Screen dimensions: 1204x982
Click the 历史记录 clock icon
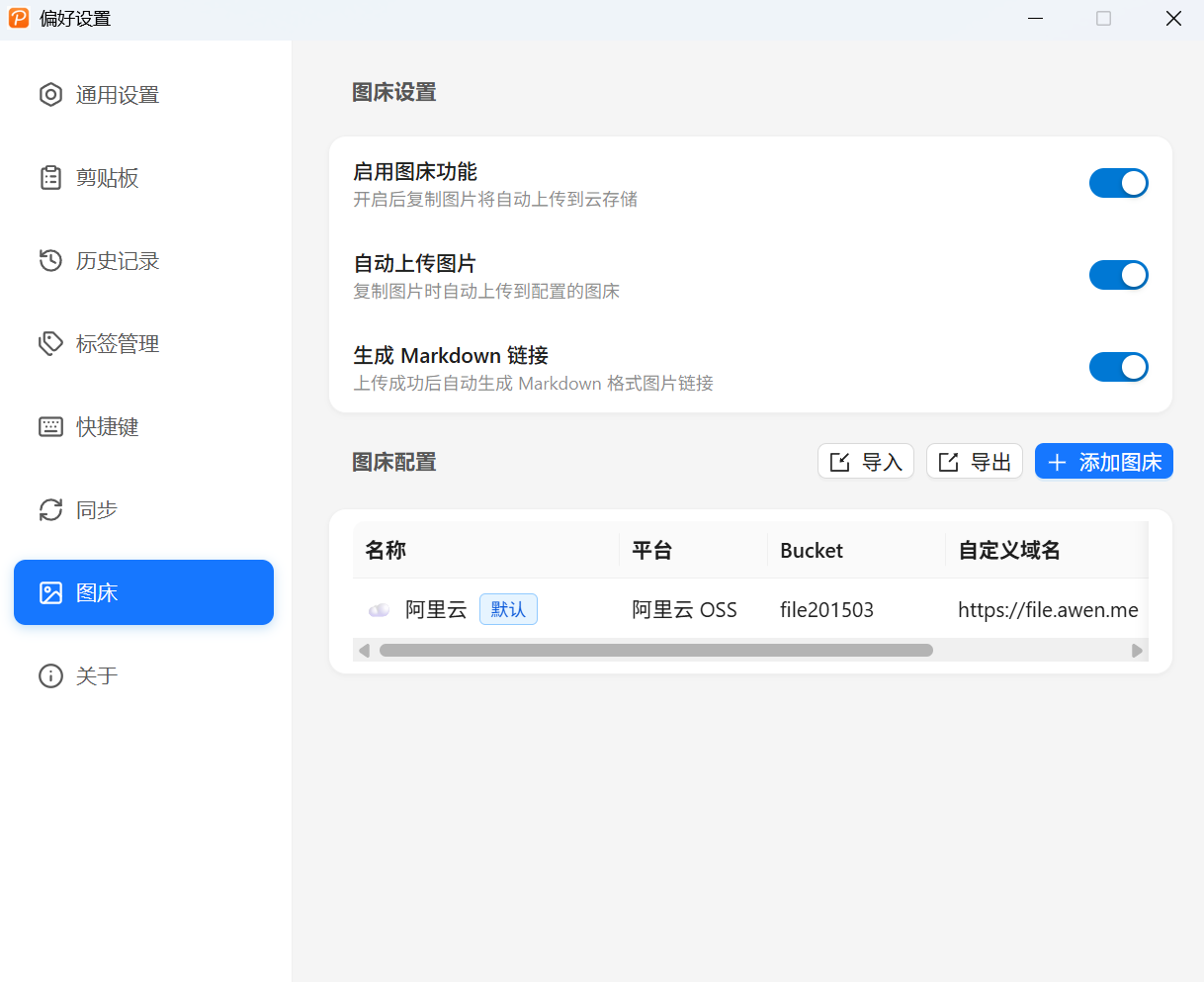pyautogui.click(x=50, y=261)
